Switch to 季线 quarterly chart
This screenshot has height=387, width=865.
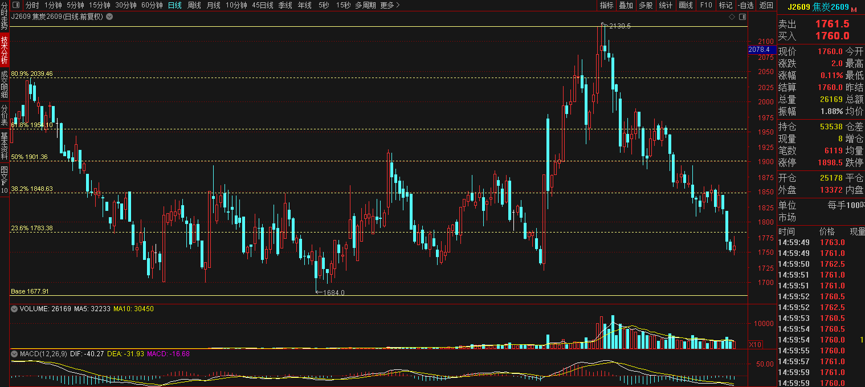click(x=285, y=5)
